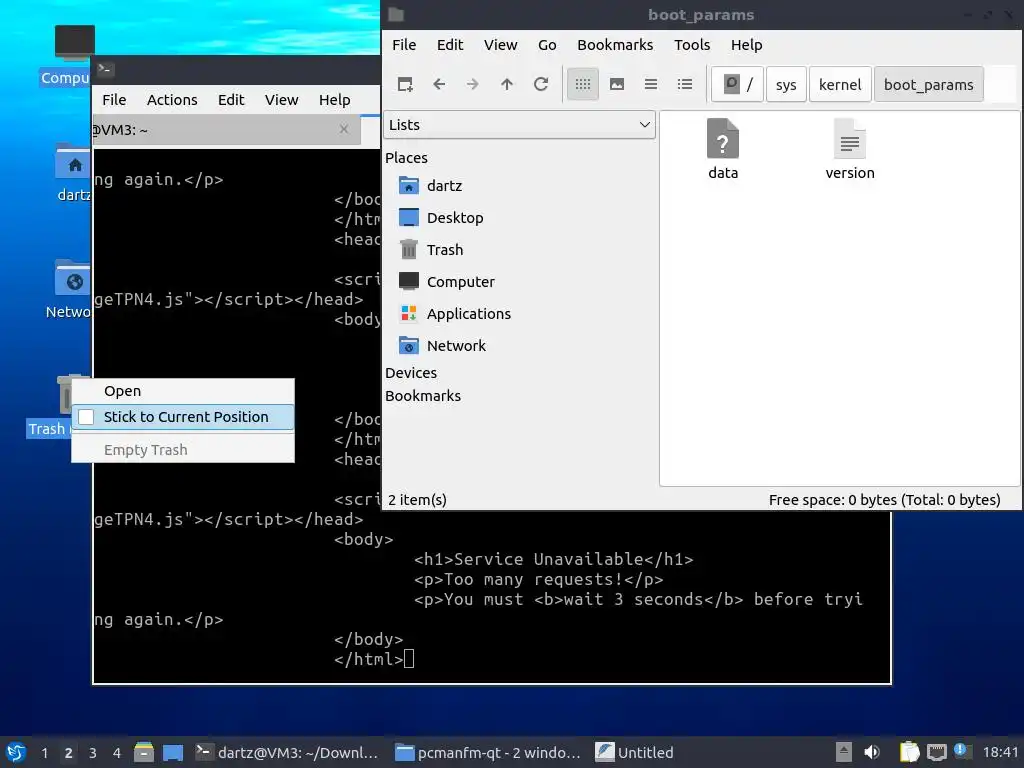Open the volume control icon
This screenshot has height=768, width=1024.
[x=872, y=752]
